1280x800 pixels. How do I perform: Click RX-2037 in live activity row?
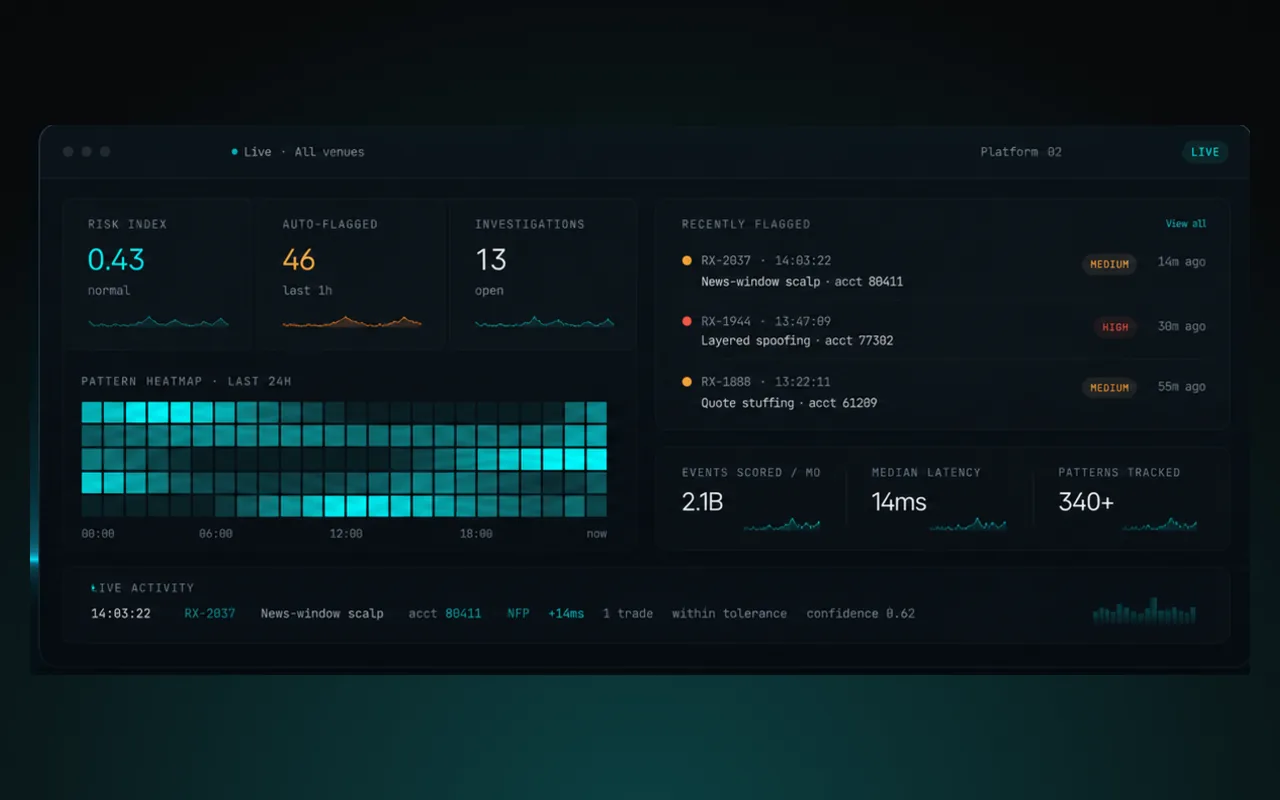point(210,614)
